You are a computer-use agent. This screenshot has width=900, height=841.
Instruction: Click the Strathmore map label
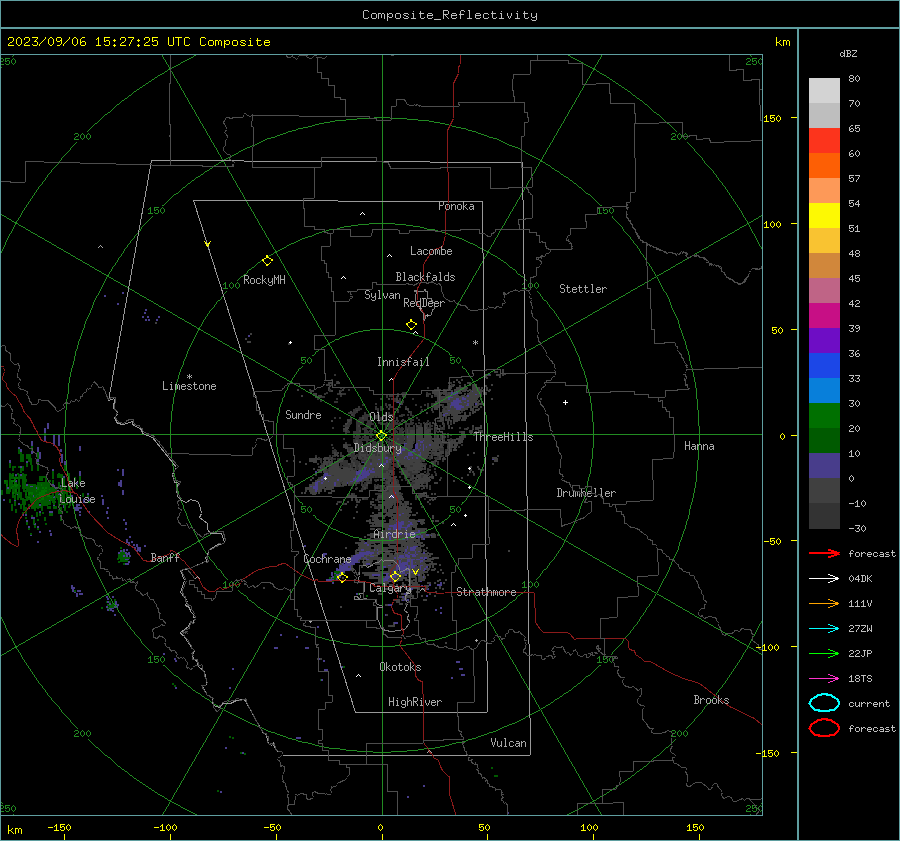pyautogui.click(x=486, y=592)
